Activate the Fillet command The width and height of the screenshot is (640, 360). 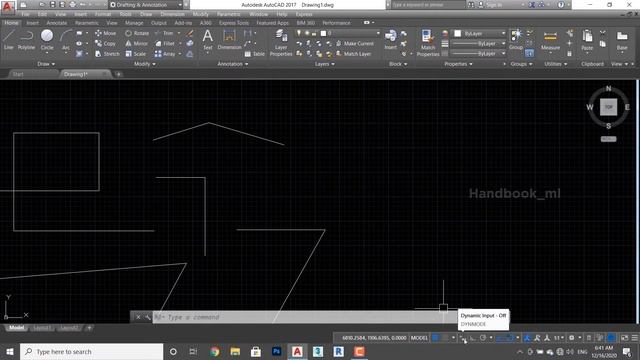coord(165,43)
